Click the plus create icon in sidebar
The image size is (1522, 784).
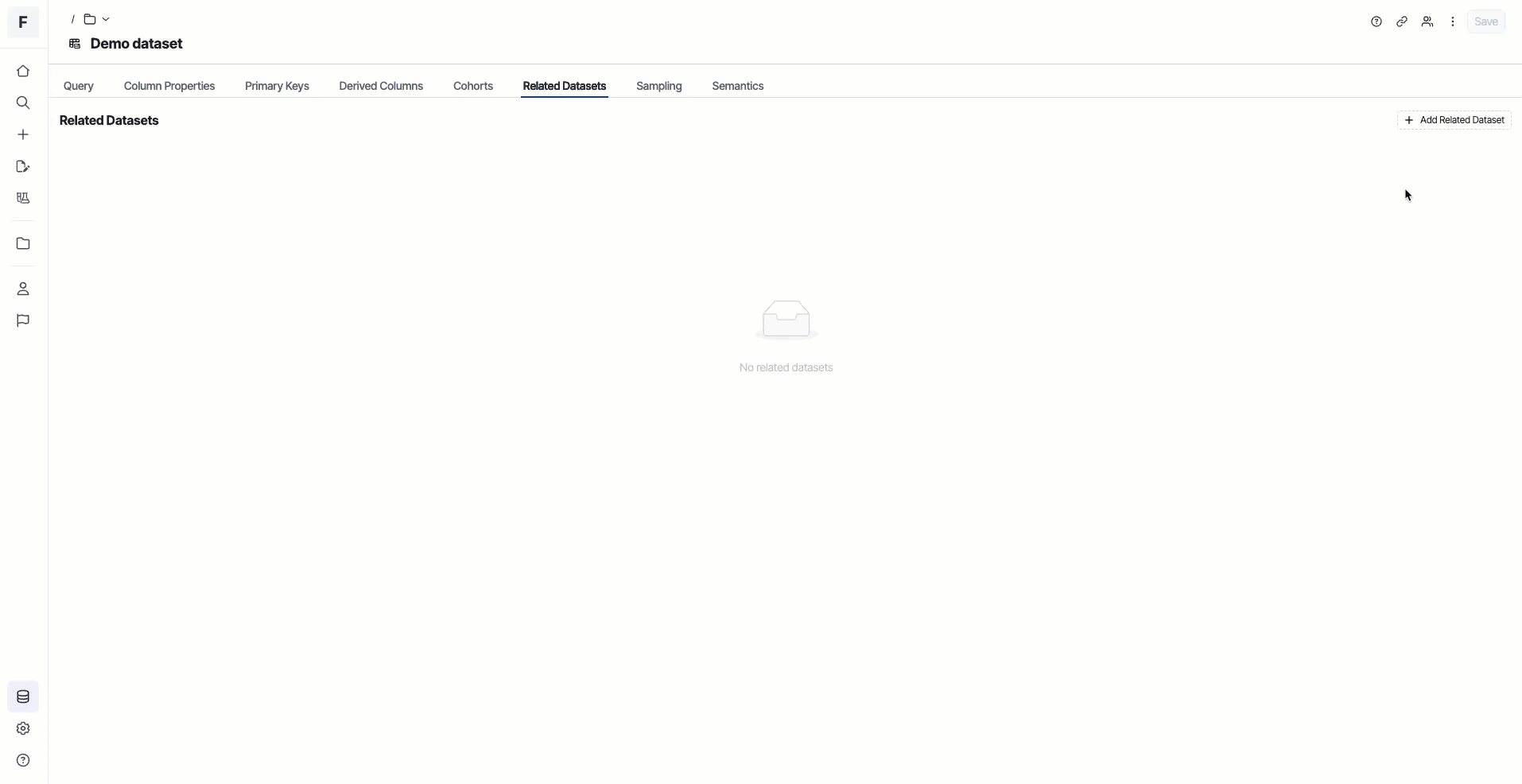tap(23, 135)
